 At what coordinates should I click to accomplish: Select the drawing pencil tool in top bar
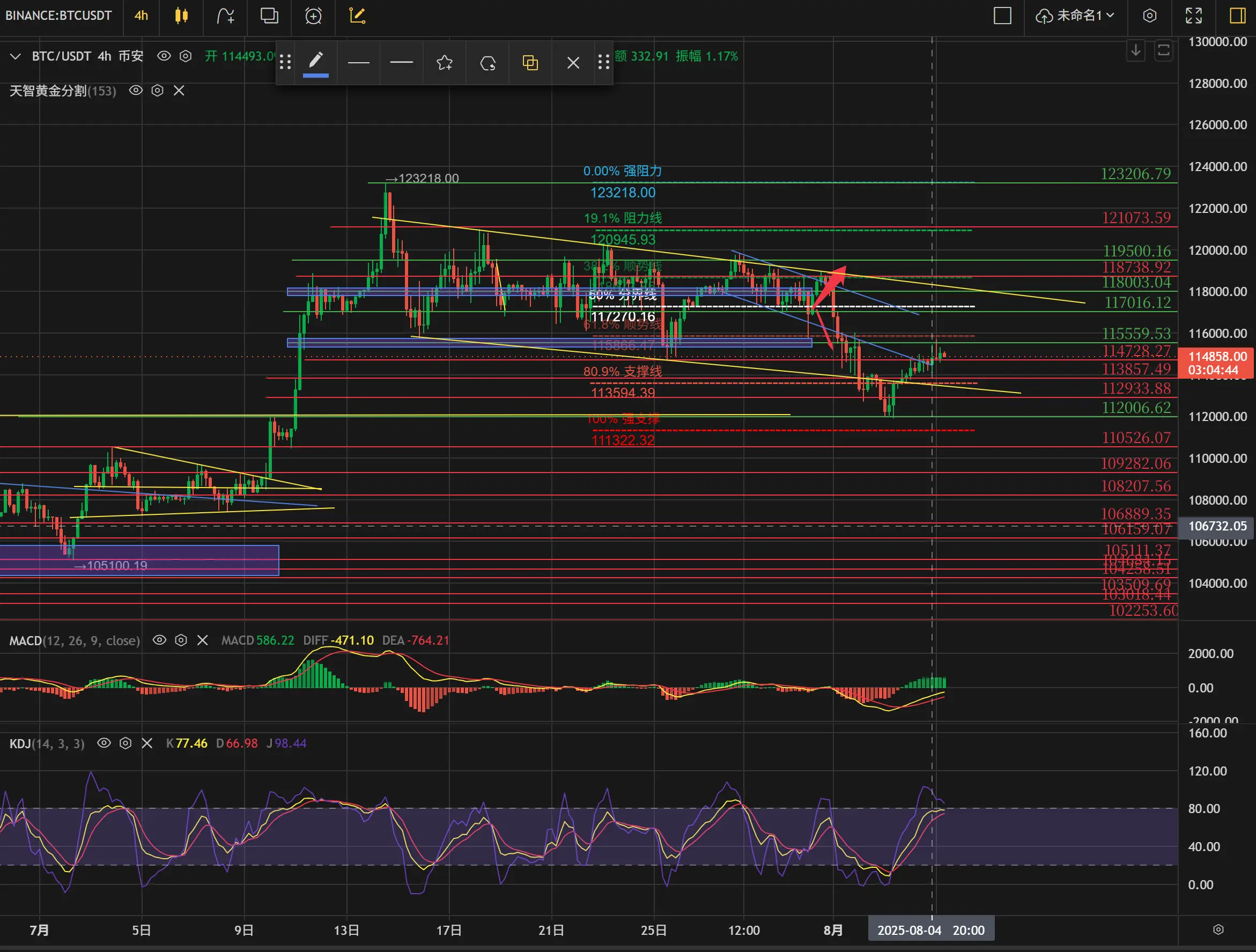(357, 16)
